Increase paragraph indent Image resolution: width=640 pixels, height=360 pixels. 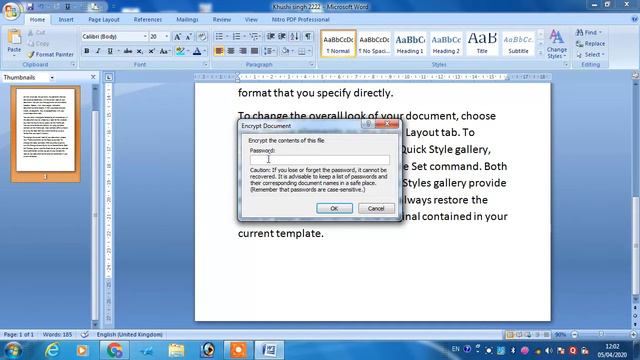click(x=282, y=37)
